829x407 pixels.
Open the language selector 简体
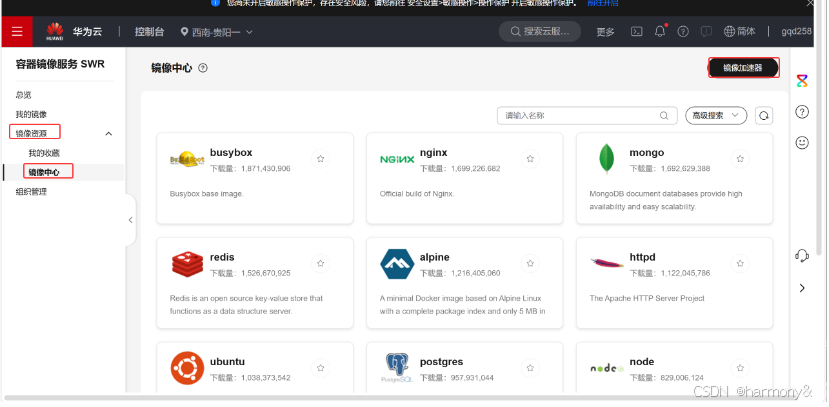click(740, 32)
